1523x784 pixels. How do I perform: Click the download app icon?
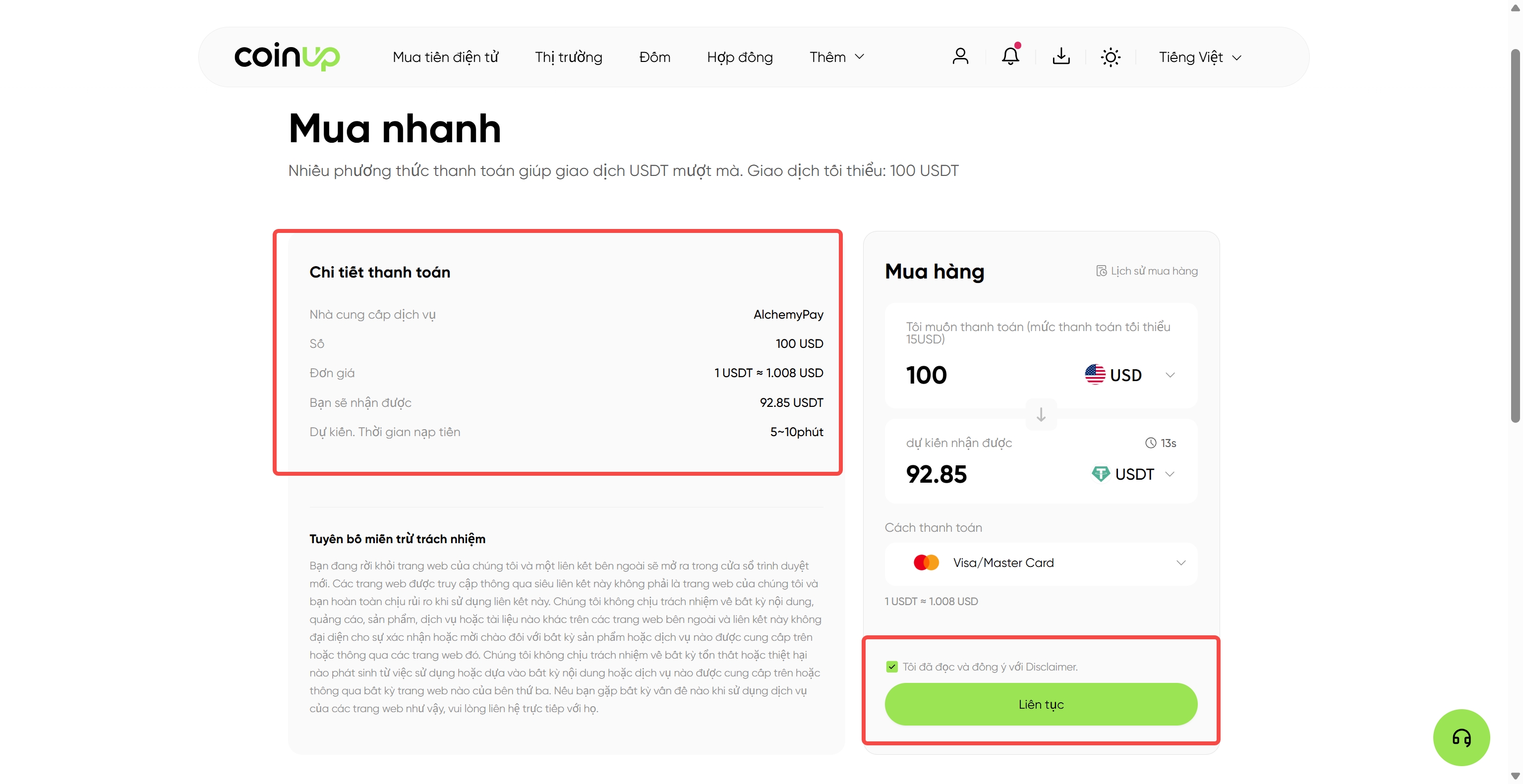[1061, 56]
